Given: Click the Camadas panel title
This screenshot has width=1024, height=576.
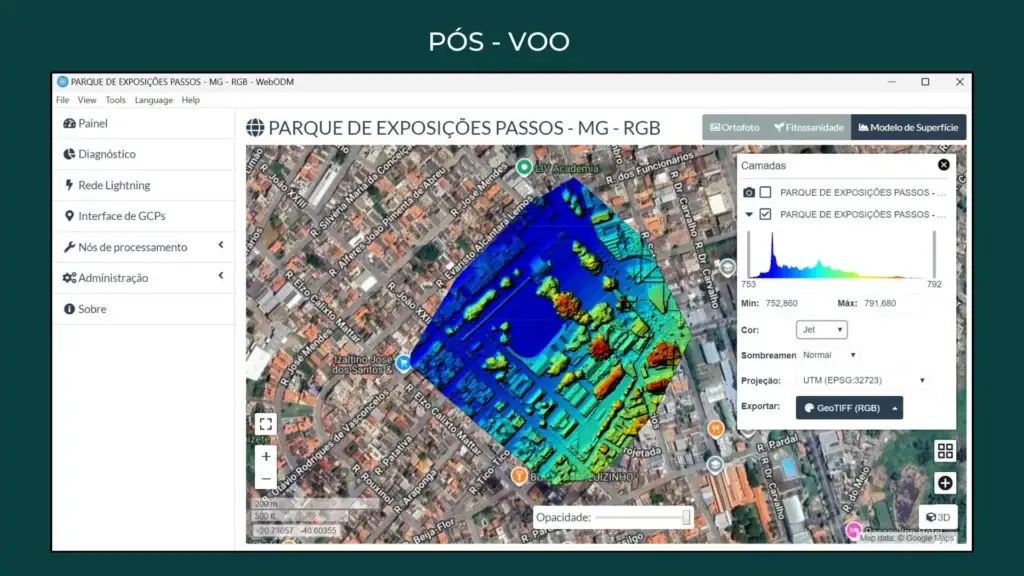Looking at the screenshot, I should pyautogui.click(x=763, y=166).
